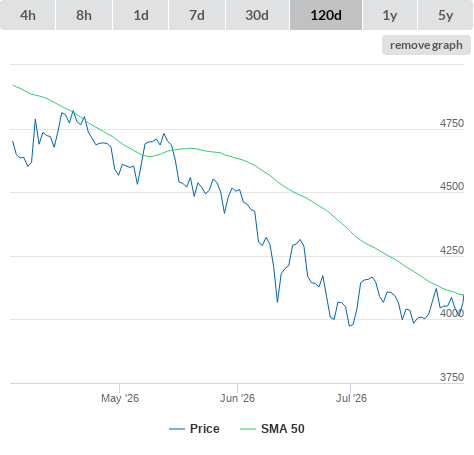The width and height of the screenshot is (474, 455).
Task: Switch chart to 1y view
Action: click(390, 15)
